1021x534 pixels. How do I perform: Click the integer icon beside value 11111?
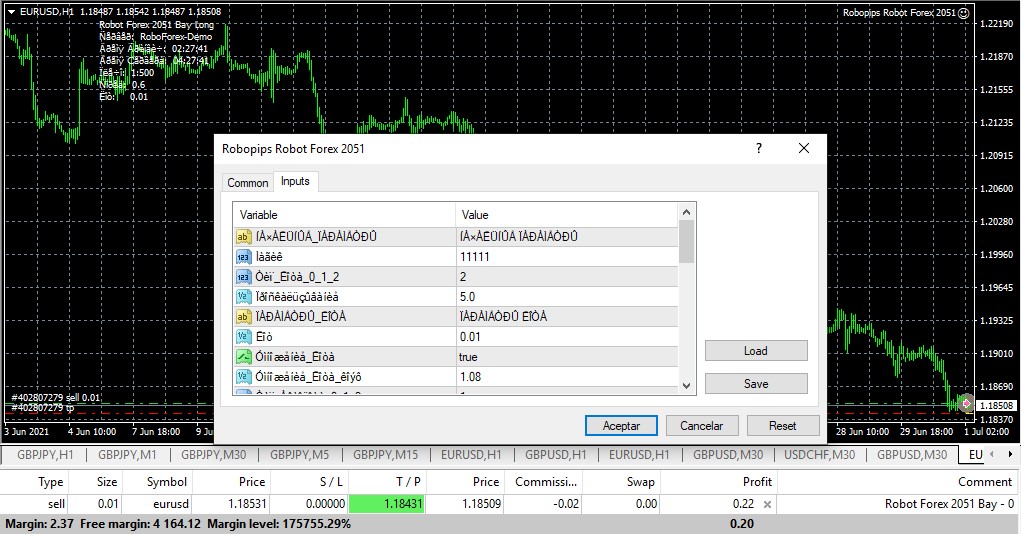coord(243,257)
